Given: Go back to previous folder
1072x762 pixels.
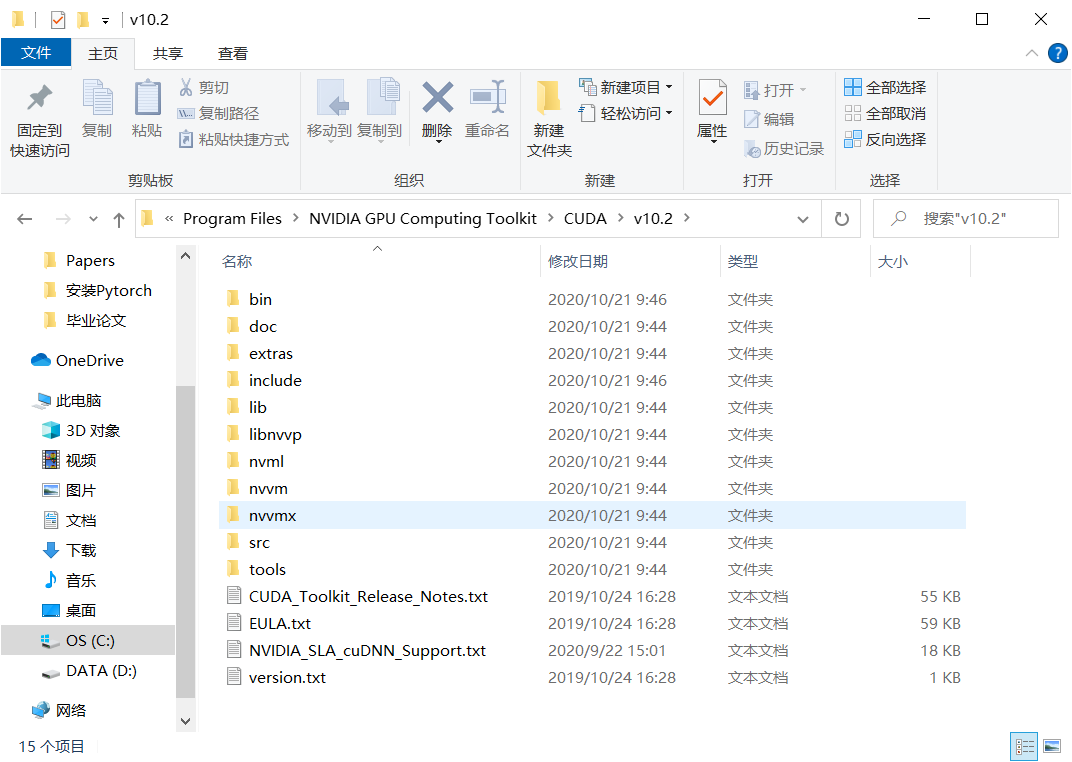Looking at the screenshot, I should tap(25, 219).
